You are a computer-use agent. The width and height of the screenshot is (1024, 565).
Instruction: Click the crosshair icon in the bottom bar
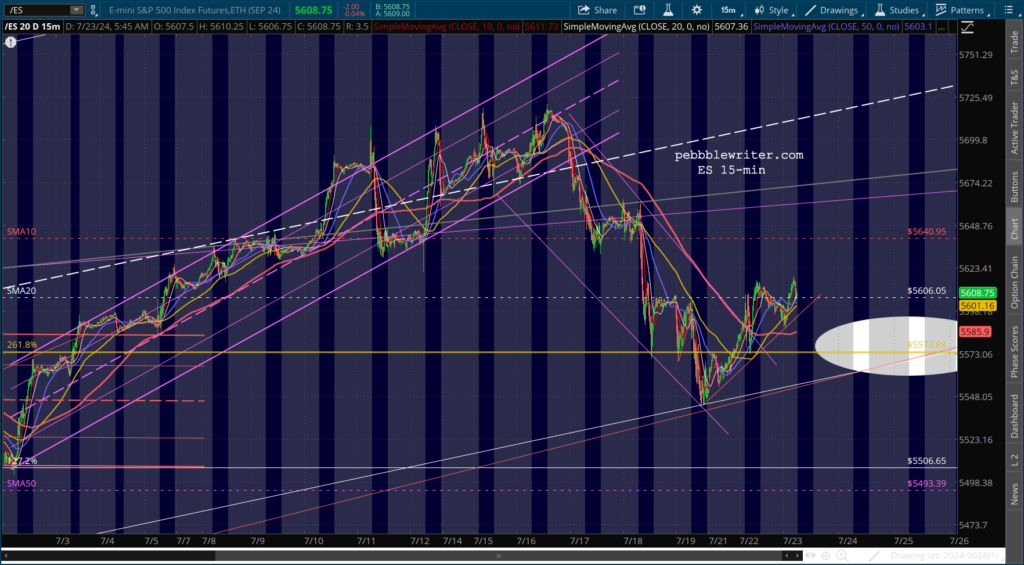(825, 555)
